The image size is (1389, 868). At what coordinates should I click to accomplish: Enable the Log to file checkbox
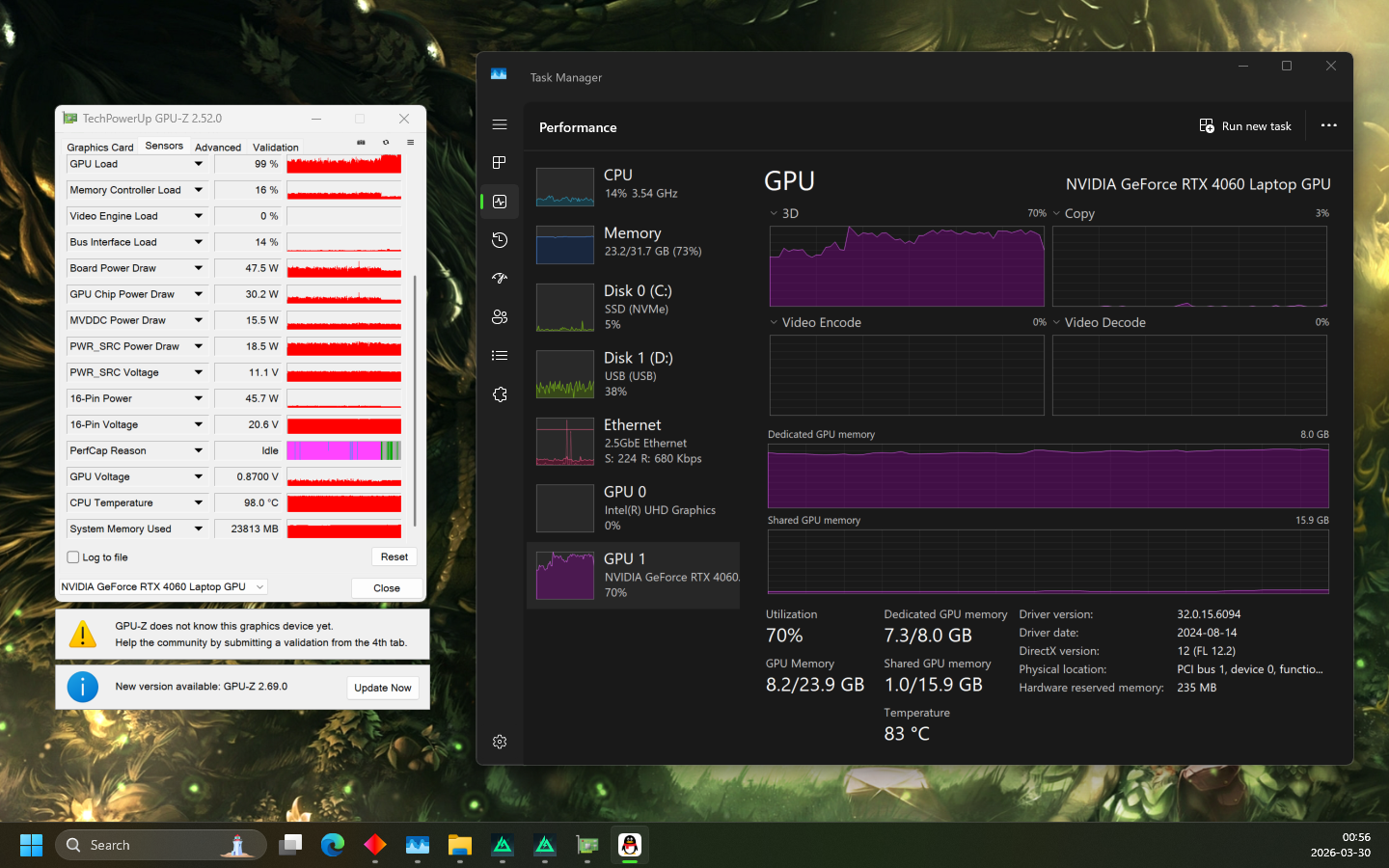(73, 557)
